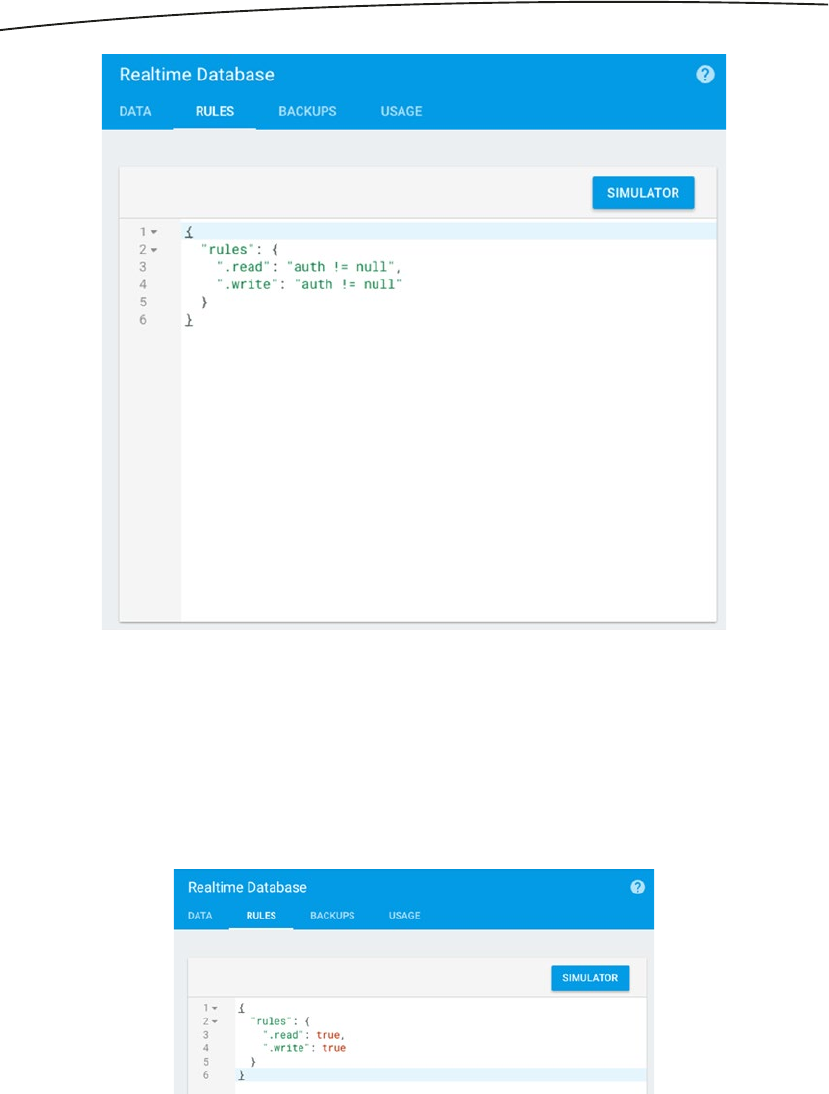Click the empty code area of upper editor
The height and width of the screenshot is (1094, 829).
[448, 474]
